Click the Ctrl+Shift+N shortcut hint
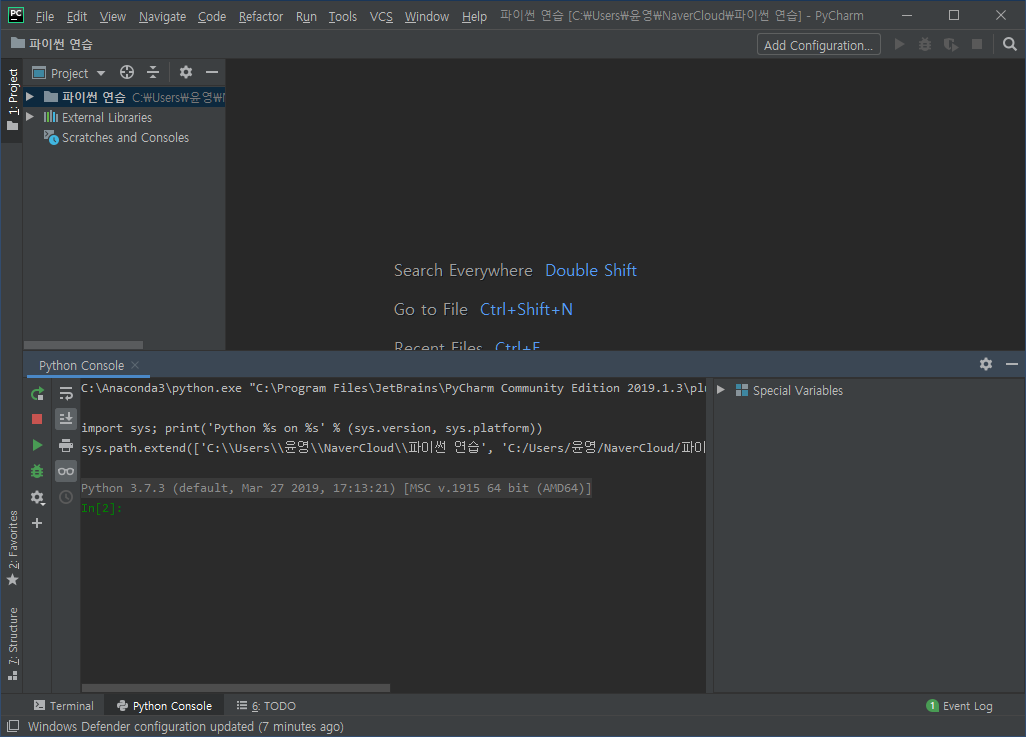Screen dimensions: 1026x737 coord(526,309)
